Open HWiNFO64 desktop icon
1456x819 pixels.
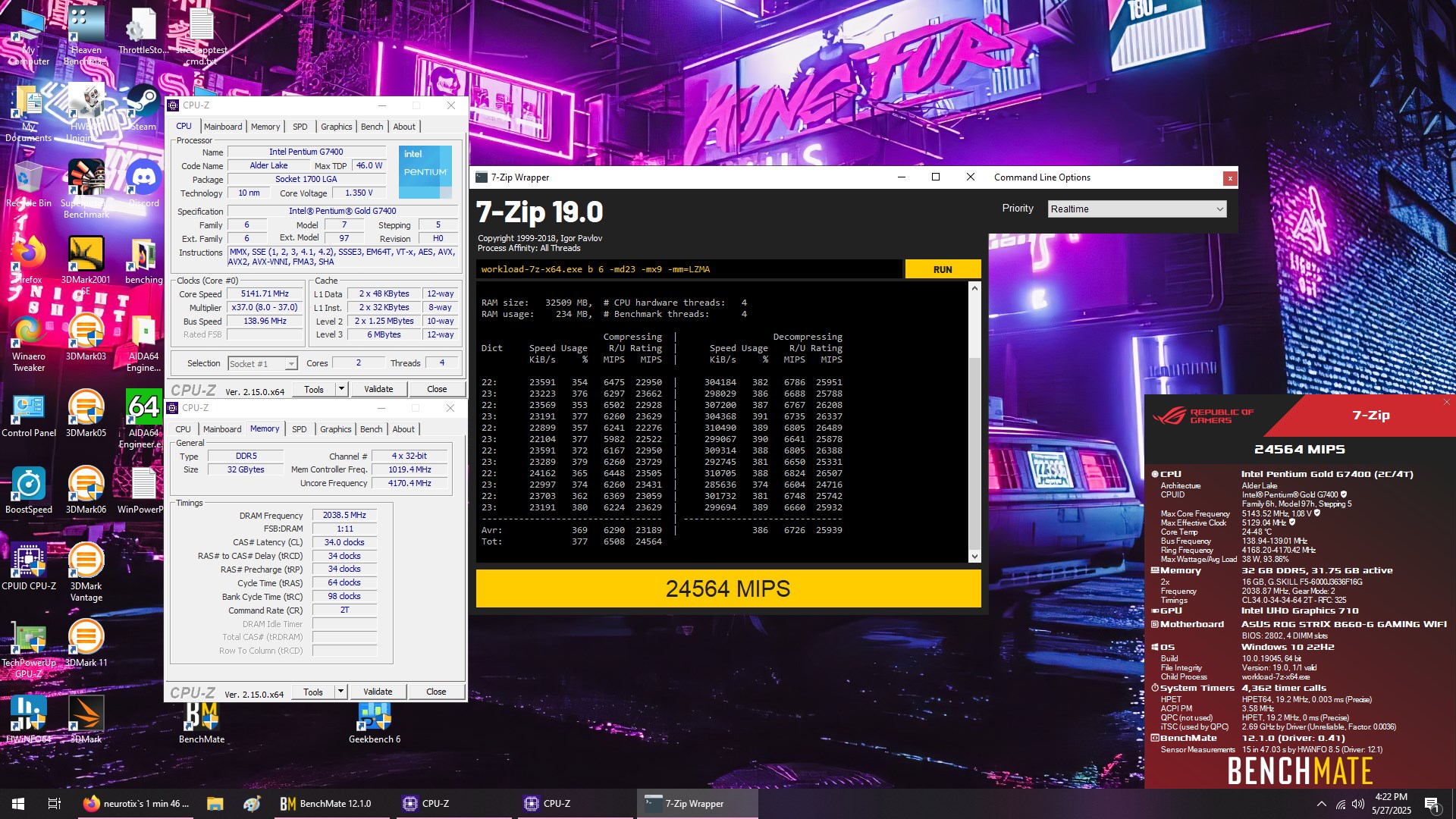[x=29, y=720]
